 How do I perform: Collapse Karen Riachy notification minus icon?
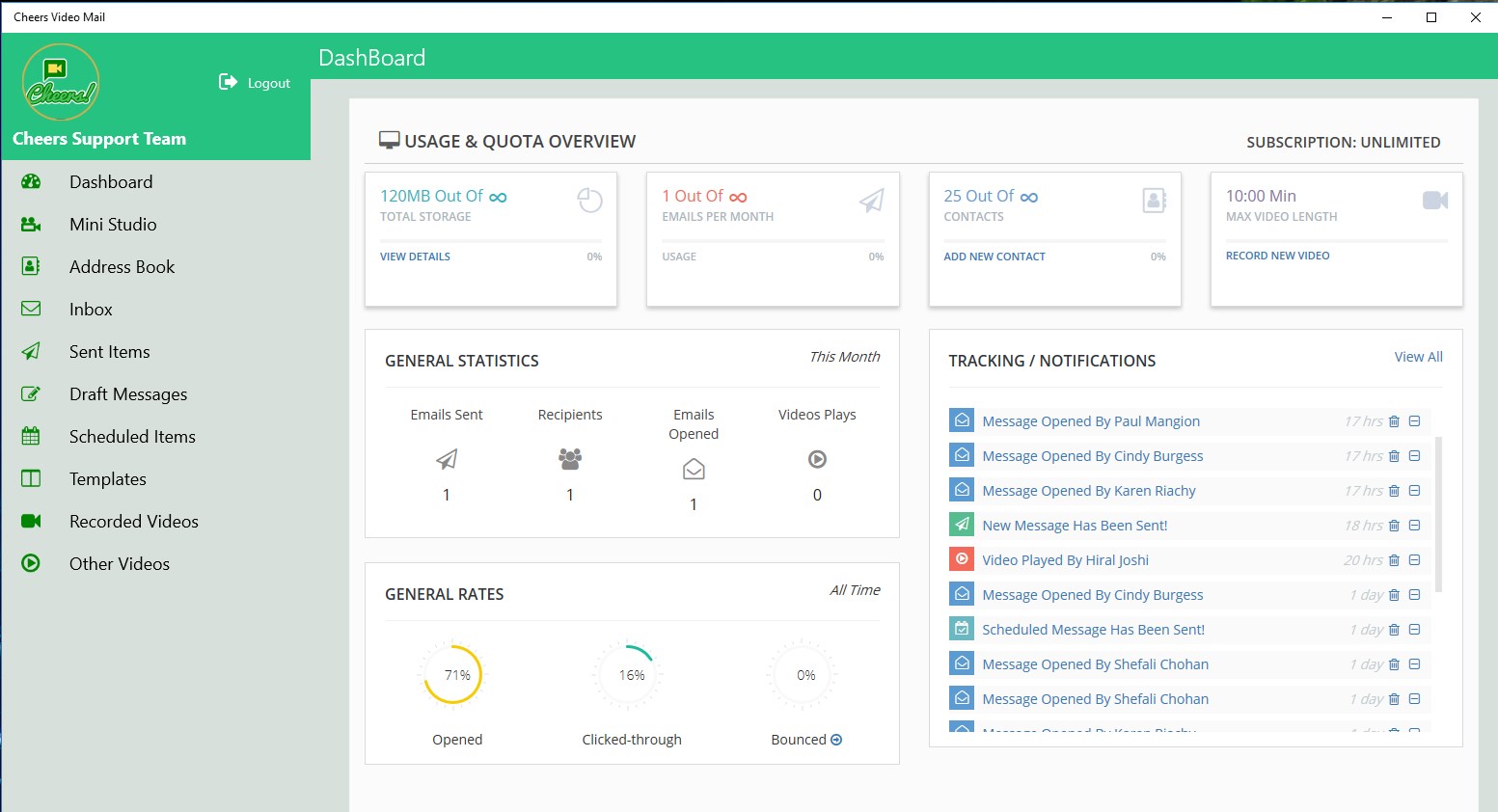point(1414,491)
